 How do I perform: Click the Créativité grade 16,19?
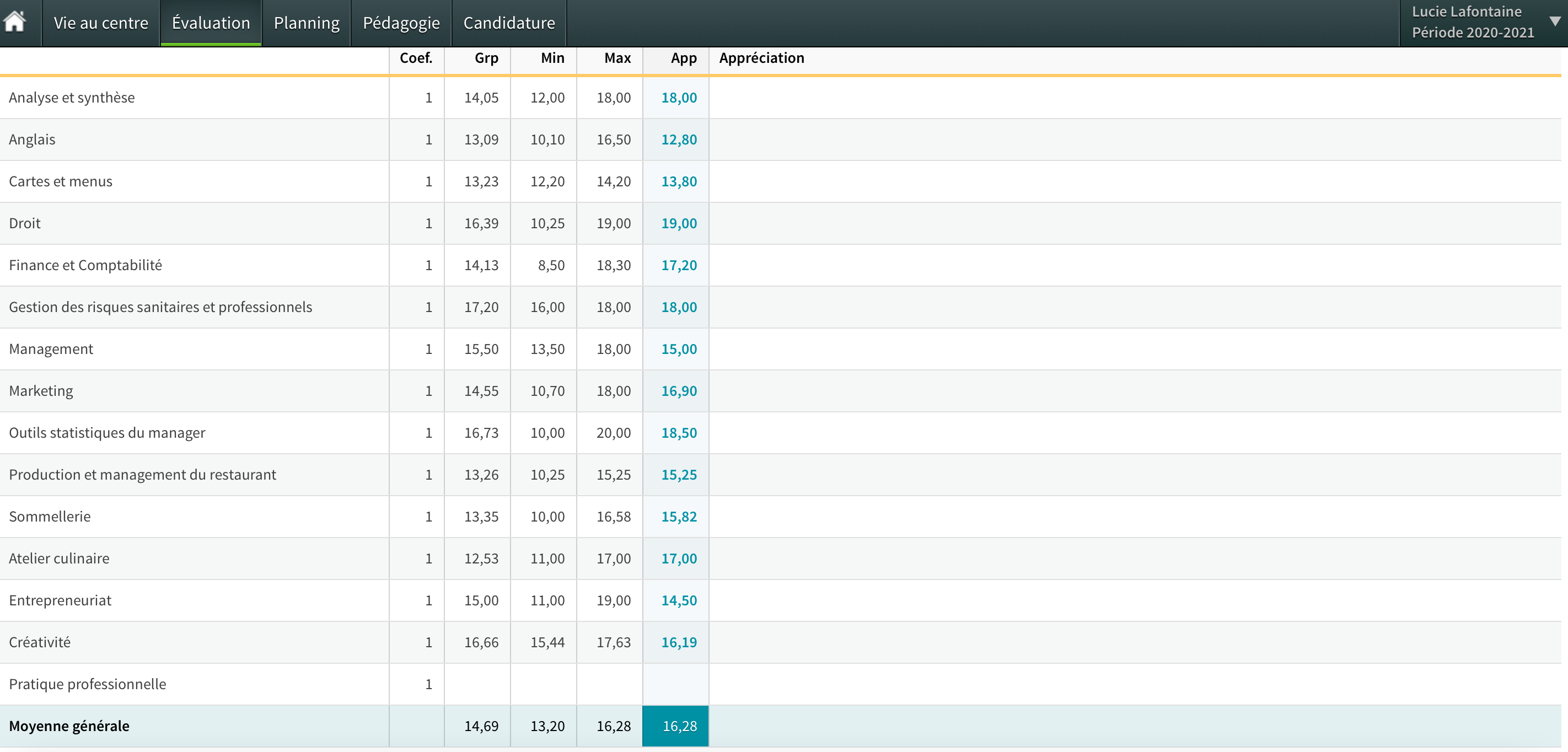pyautogui.click(x=678, y=642)
